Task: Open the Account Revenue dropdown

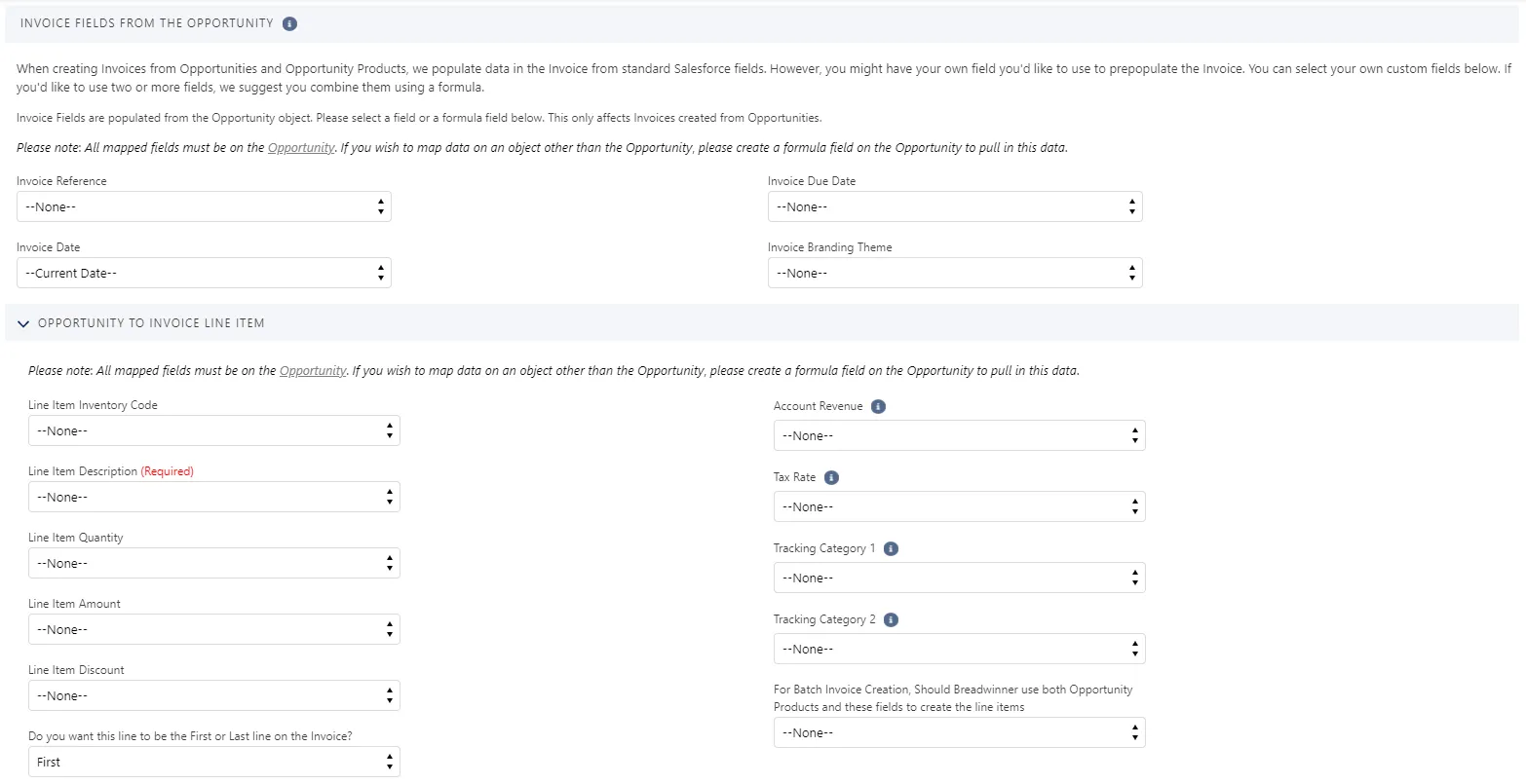Action: [x=960, y=435]
